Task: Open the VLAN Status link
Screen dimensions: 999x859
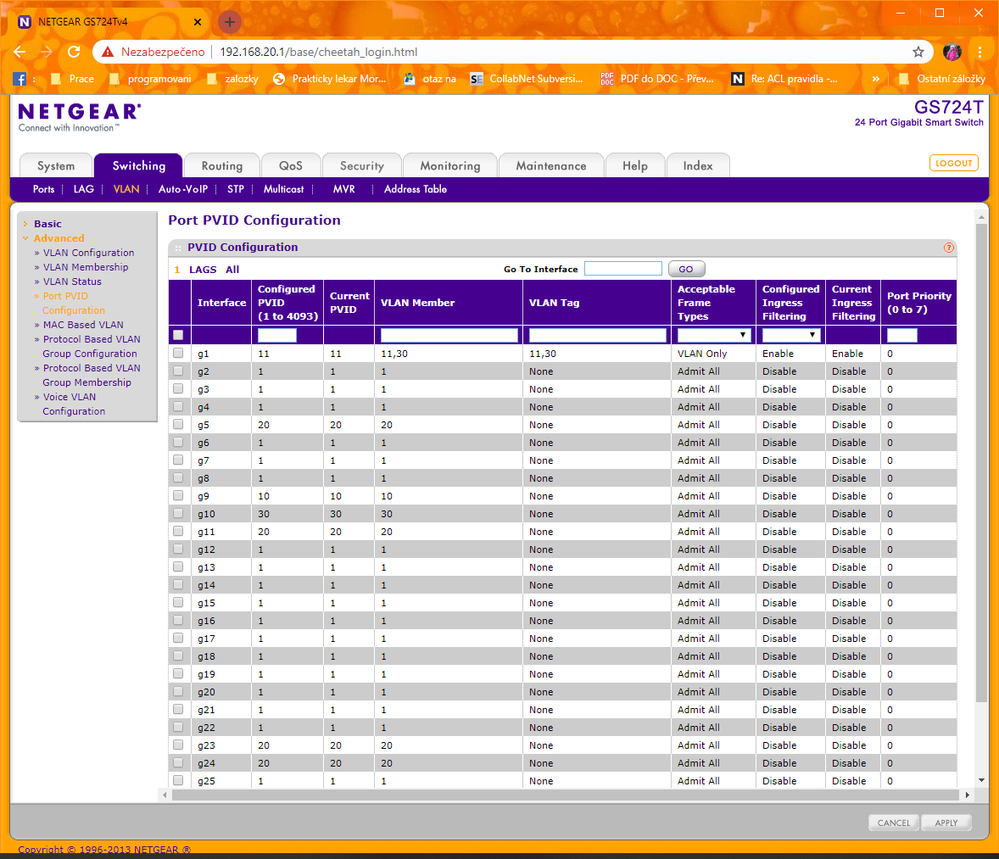Action: pos(72,281)
